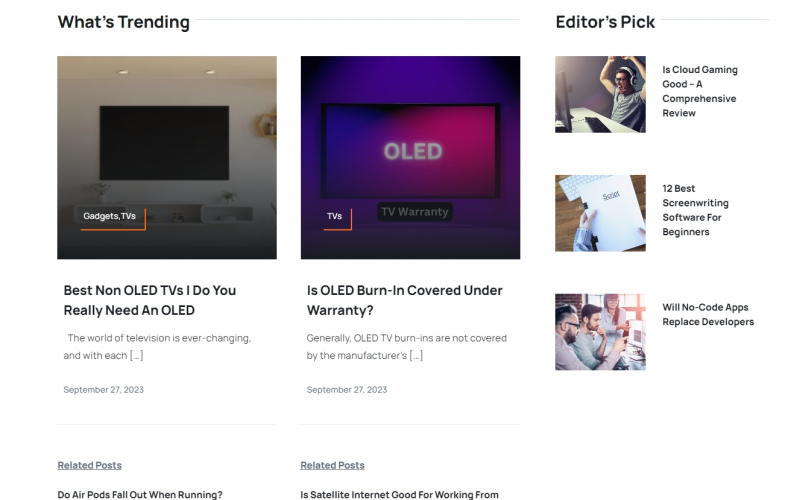Viewport: 788px width, 500px height.
Task: Open 'Is Cloud Gaming Good' review link
Action: click(700, 91)
